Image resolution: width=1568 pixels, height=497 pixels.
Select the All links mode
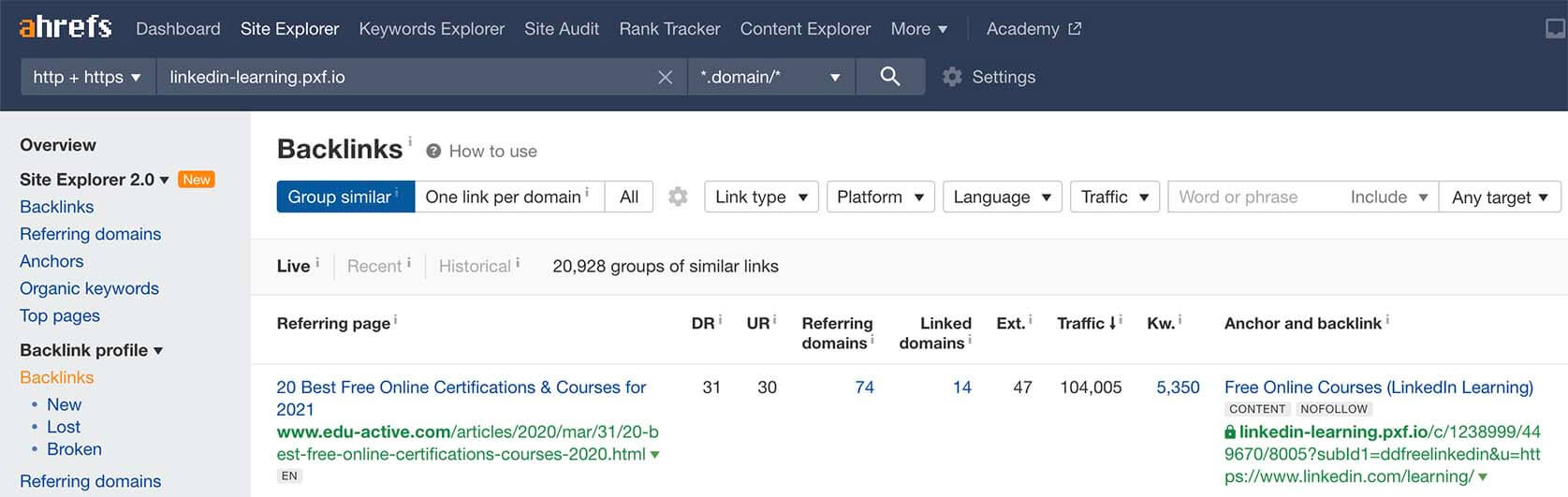point(629,197)
